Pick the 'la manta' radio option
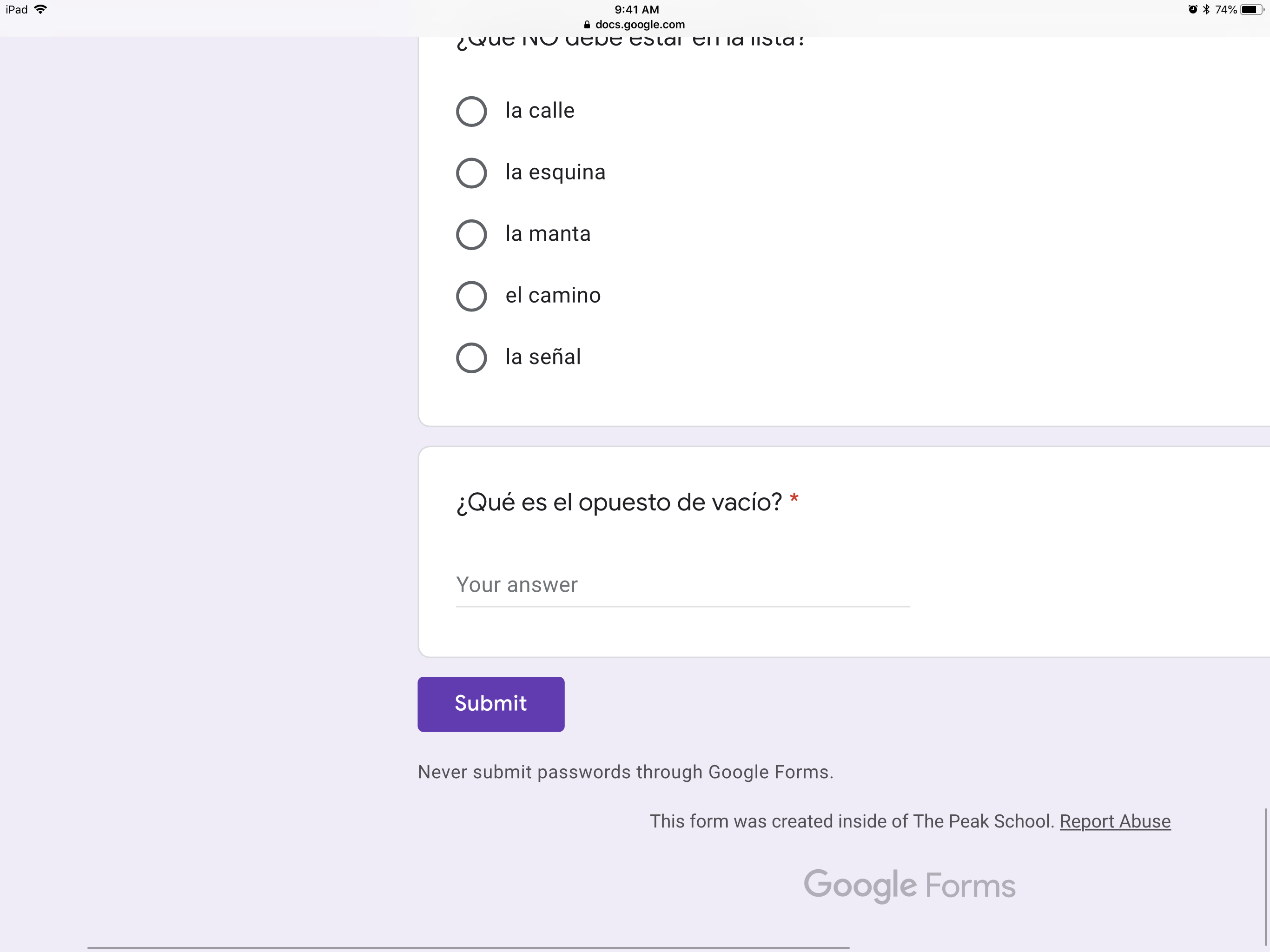The width and height of the screenshot is (1270, 952). [471, 234]
